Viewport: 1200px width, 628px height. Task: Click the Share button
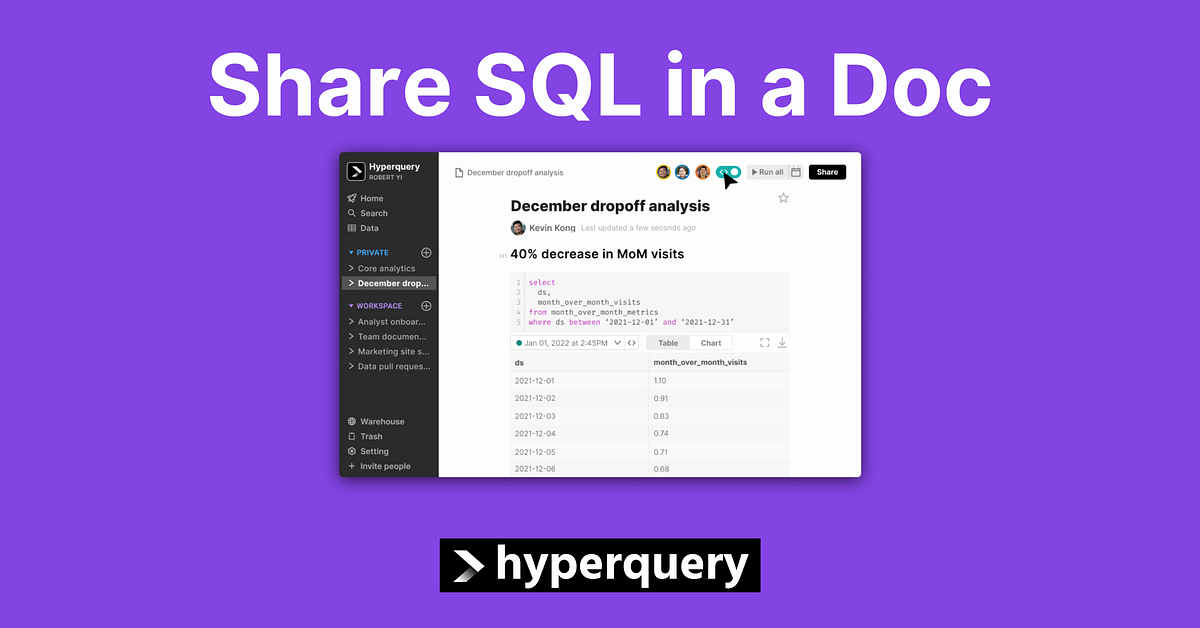(x=827, y=172)
